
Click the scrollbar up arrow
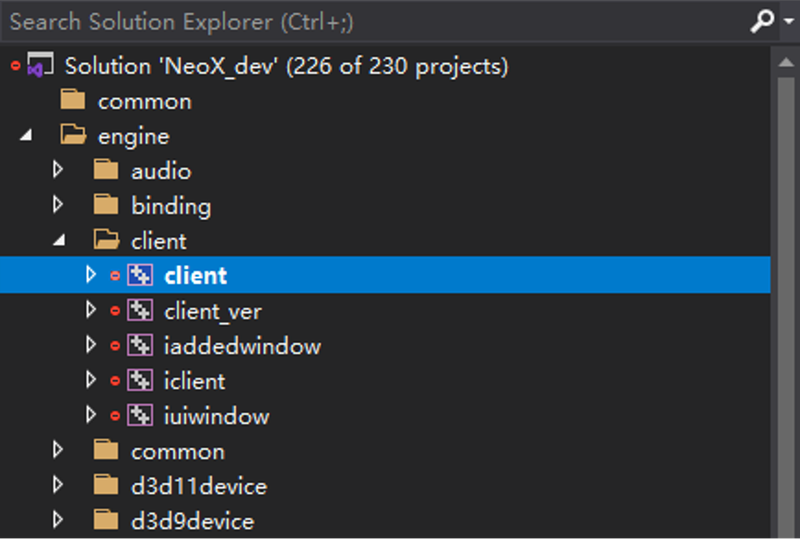786,62
